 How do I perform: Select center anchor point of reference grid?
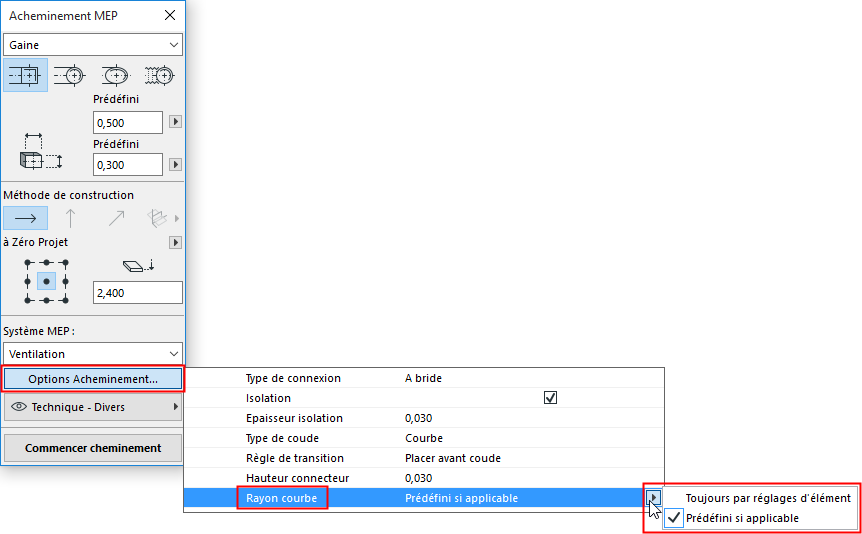point(47,282)
